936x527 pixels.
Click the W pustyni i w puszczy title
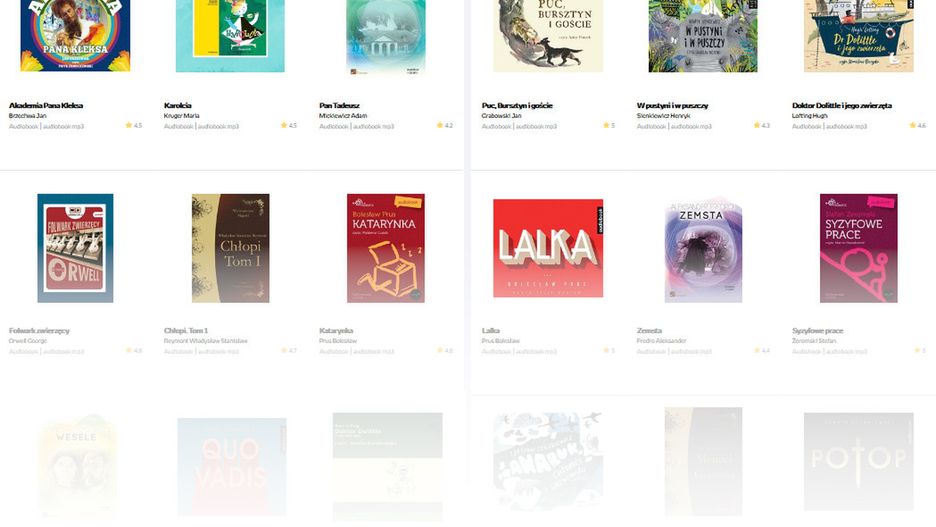click(672, 106)
